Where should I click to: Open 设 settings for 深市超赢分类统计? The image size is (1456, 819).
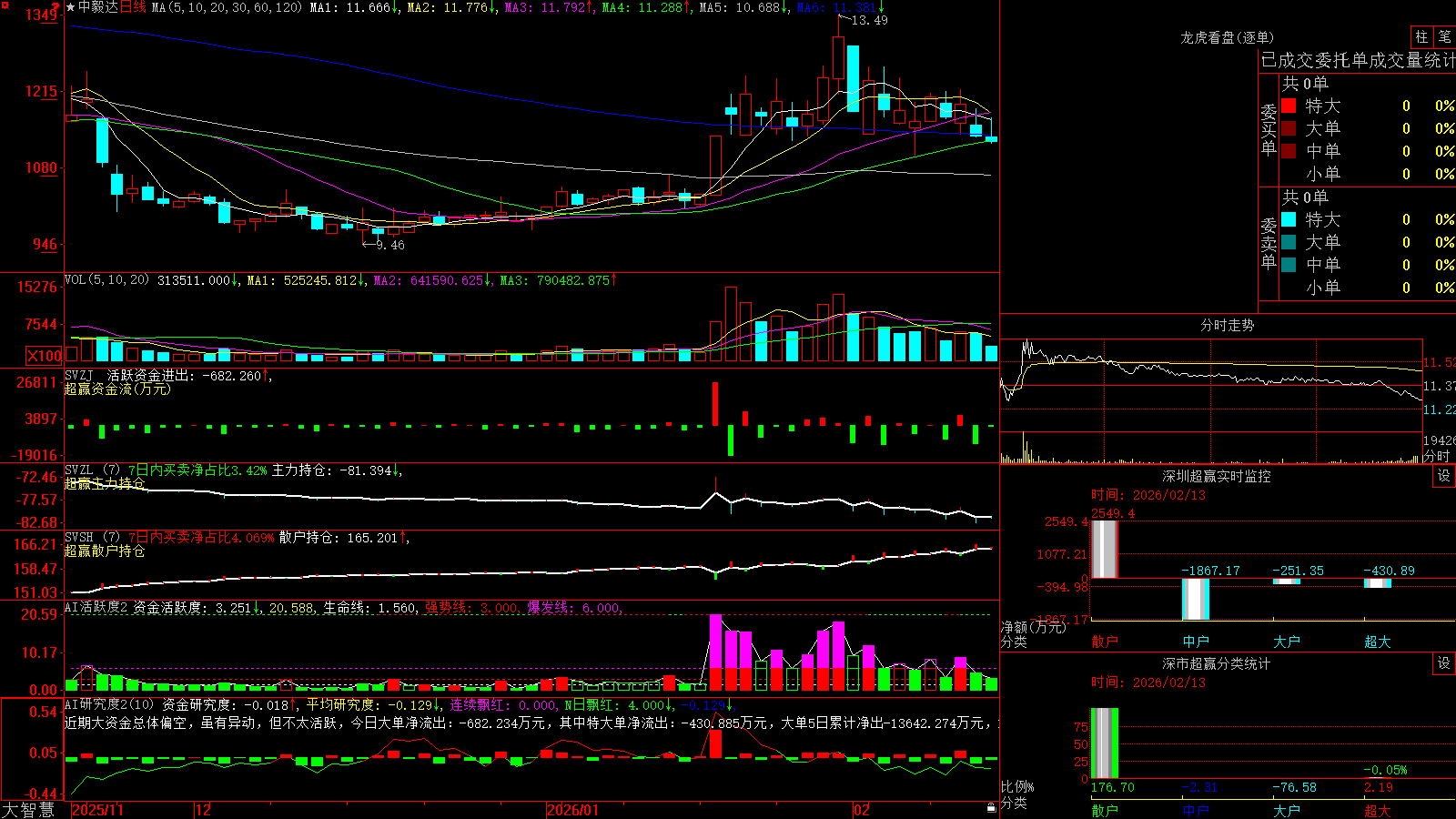tap(1444, 663)
